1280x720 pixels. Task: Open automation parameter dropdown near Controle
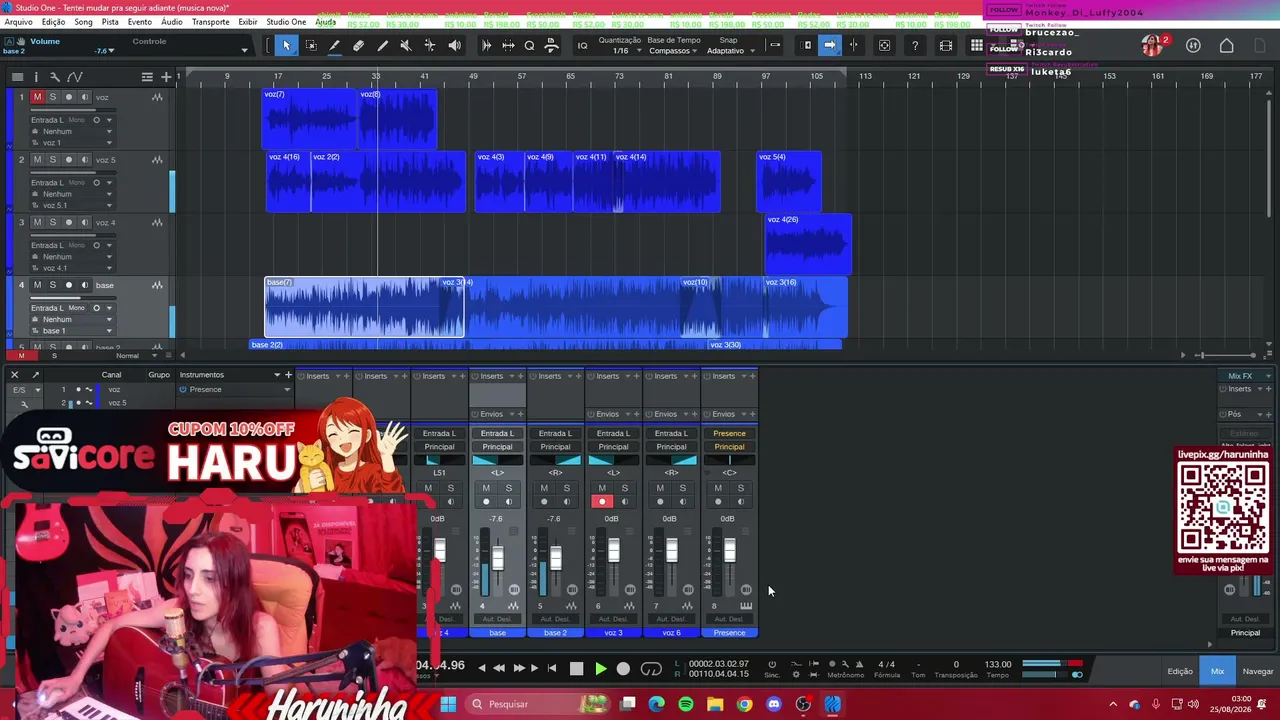click(x=244, y=50)
